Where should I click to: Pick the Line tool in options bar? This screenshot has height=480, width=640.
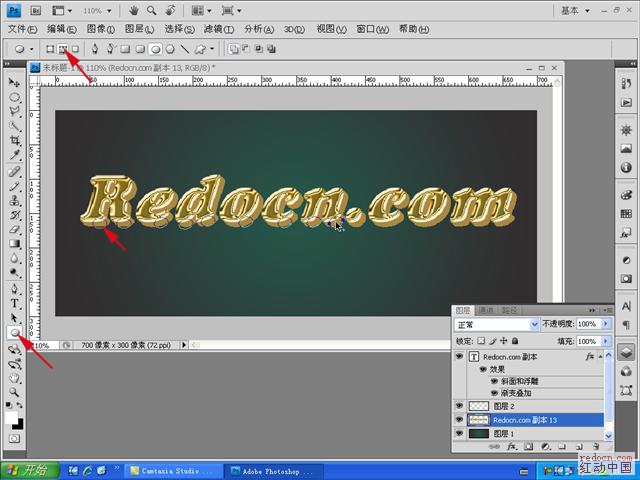[184, 48]
